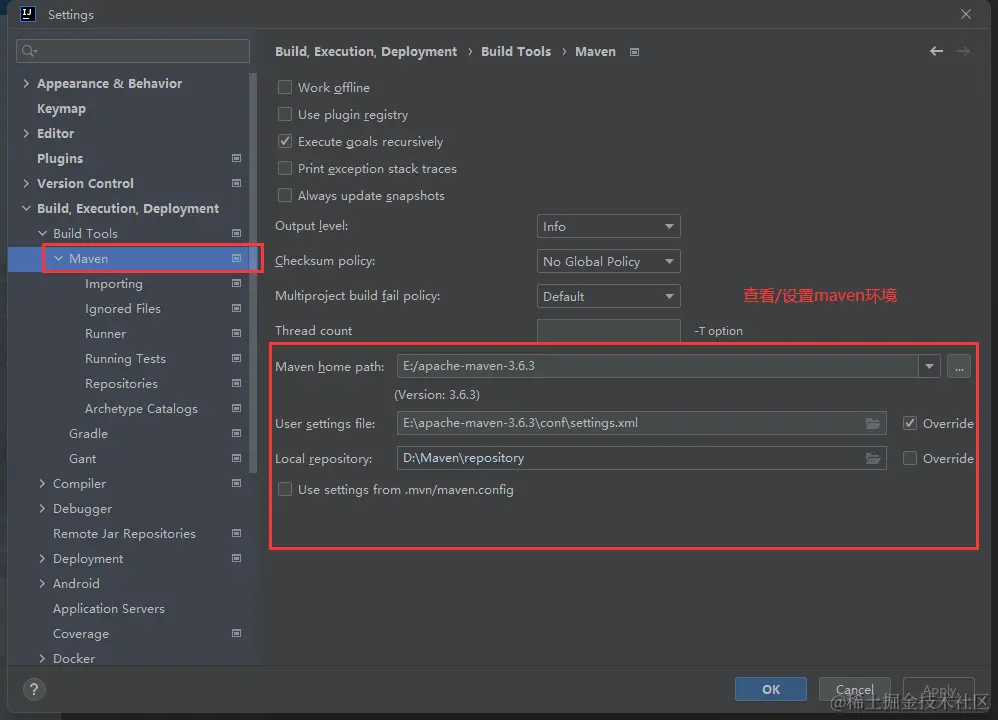This screenshot has width=998, height=720.
Task: Click the project icon next to Gant
Action: point(236,458)
